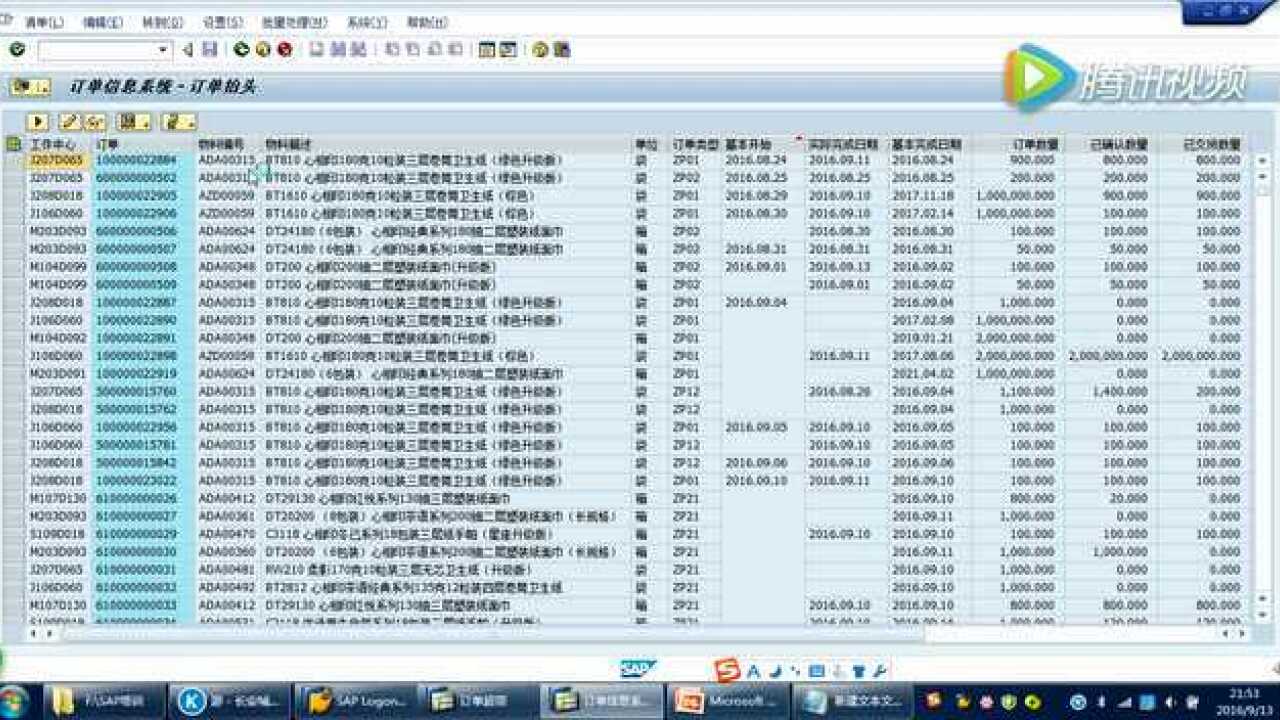Viewport: 1280px width, 720px height.
Task: Open Help via yellow question icon
Action: point(540,49)
